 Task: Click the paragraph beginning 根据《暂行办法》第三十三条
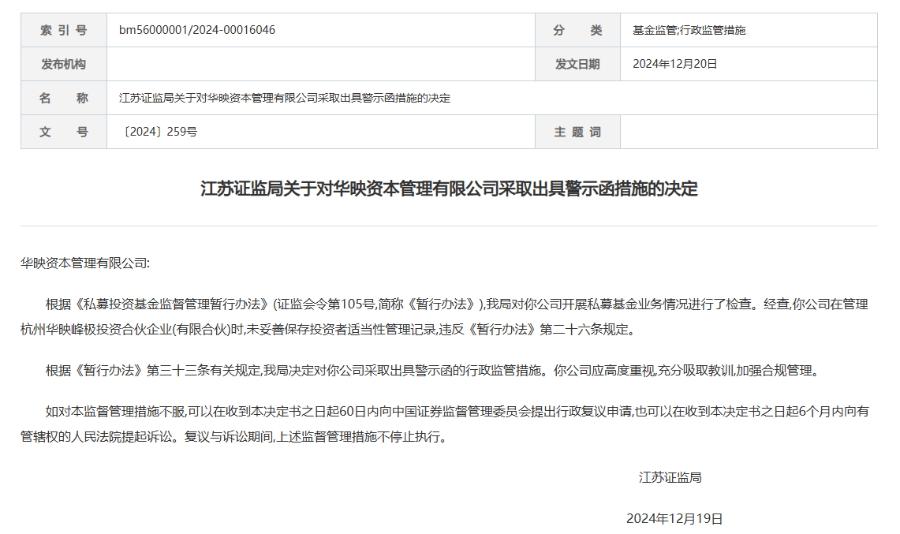[x=432, y=370]
